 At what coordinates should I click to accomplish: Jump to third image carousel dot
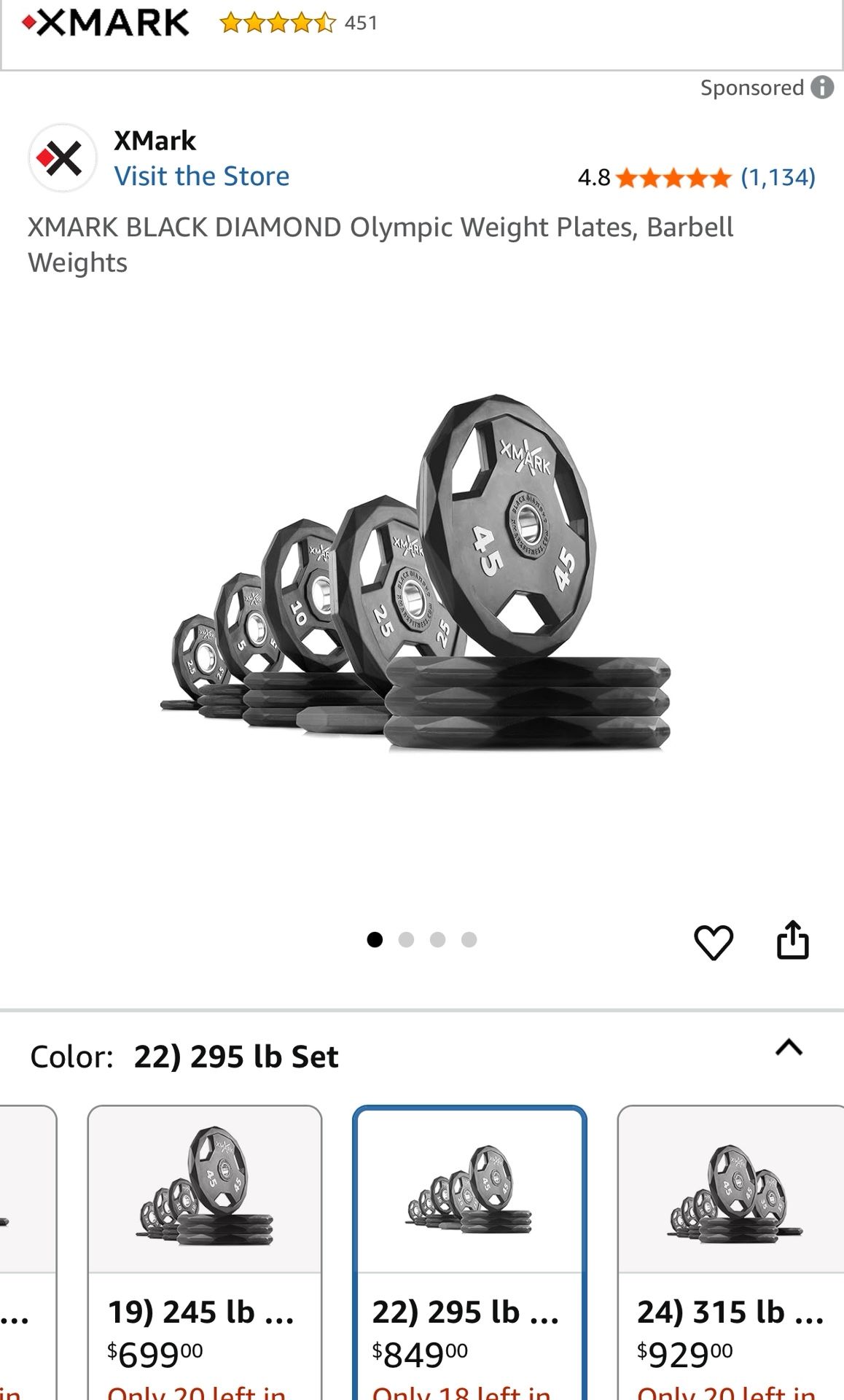pos(437,940)
